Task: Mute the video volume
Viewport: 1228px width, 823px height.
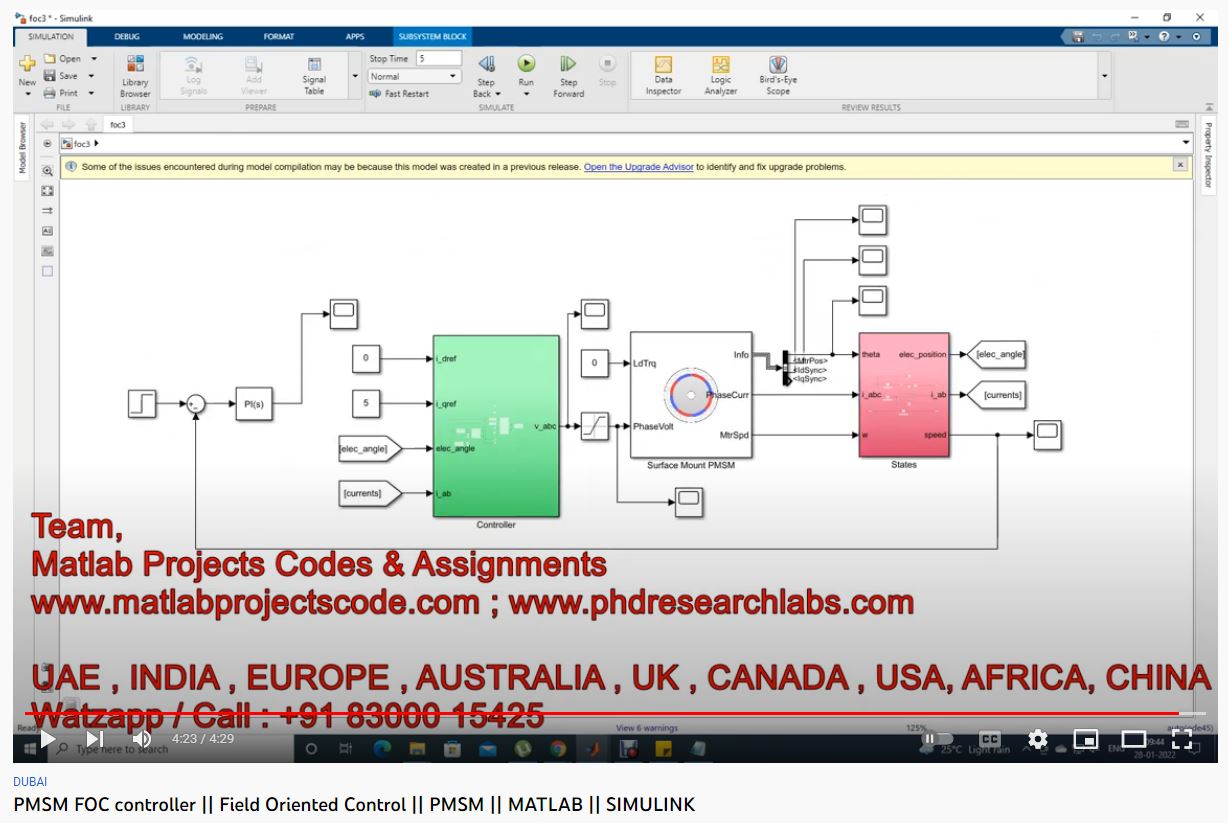Action: [x=142, y=739]
